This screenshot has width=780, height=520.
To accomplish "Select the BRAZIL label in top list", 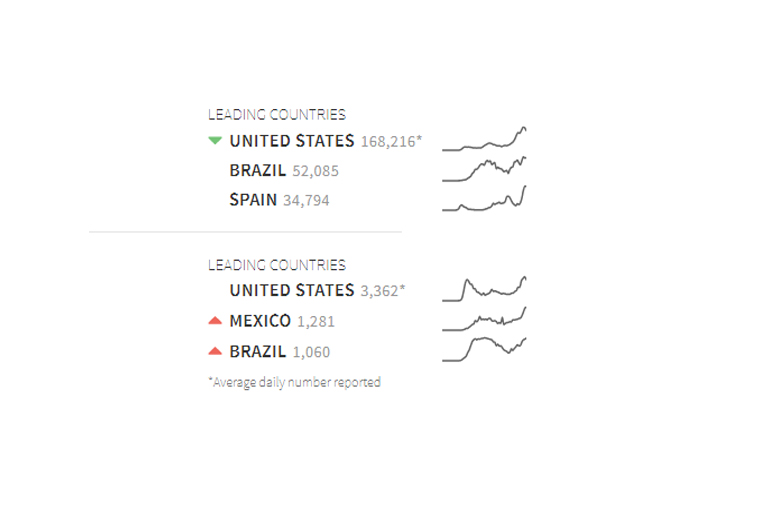I will click(258, 171).
